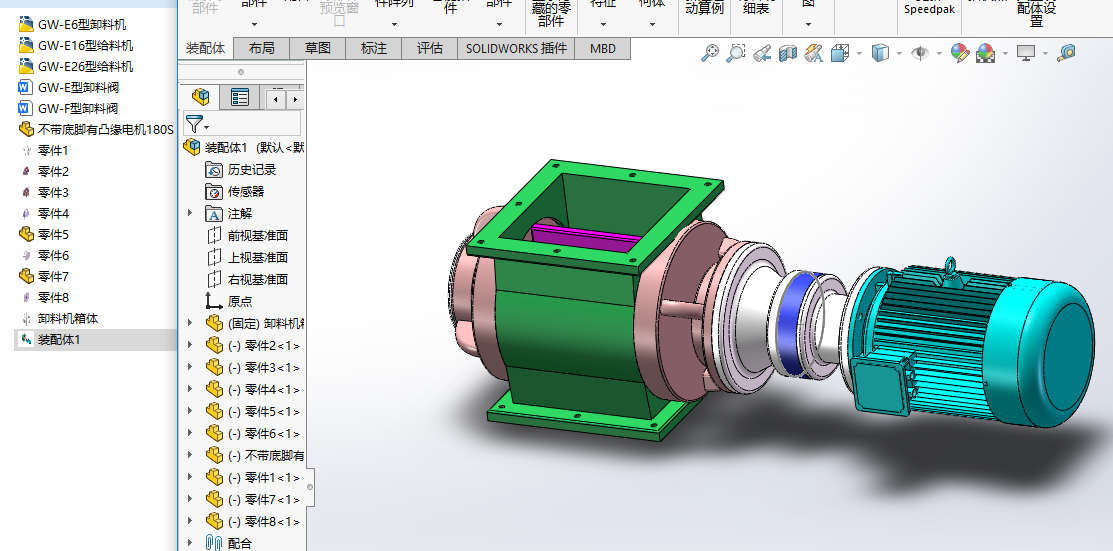Expand the 注解 annotations node
Image resolution: width=1113 pixels, height=551 pixels.
pos(190,213)
